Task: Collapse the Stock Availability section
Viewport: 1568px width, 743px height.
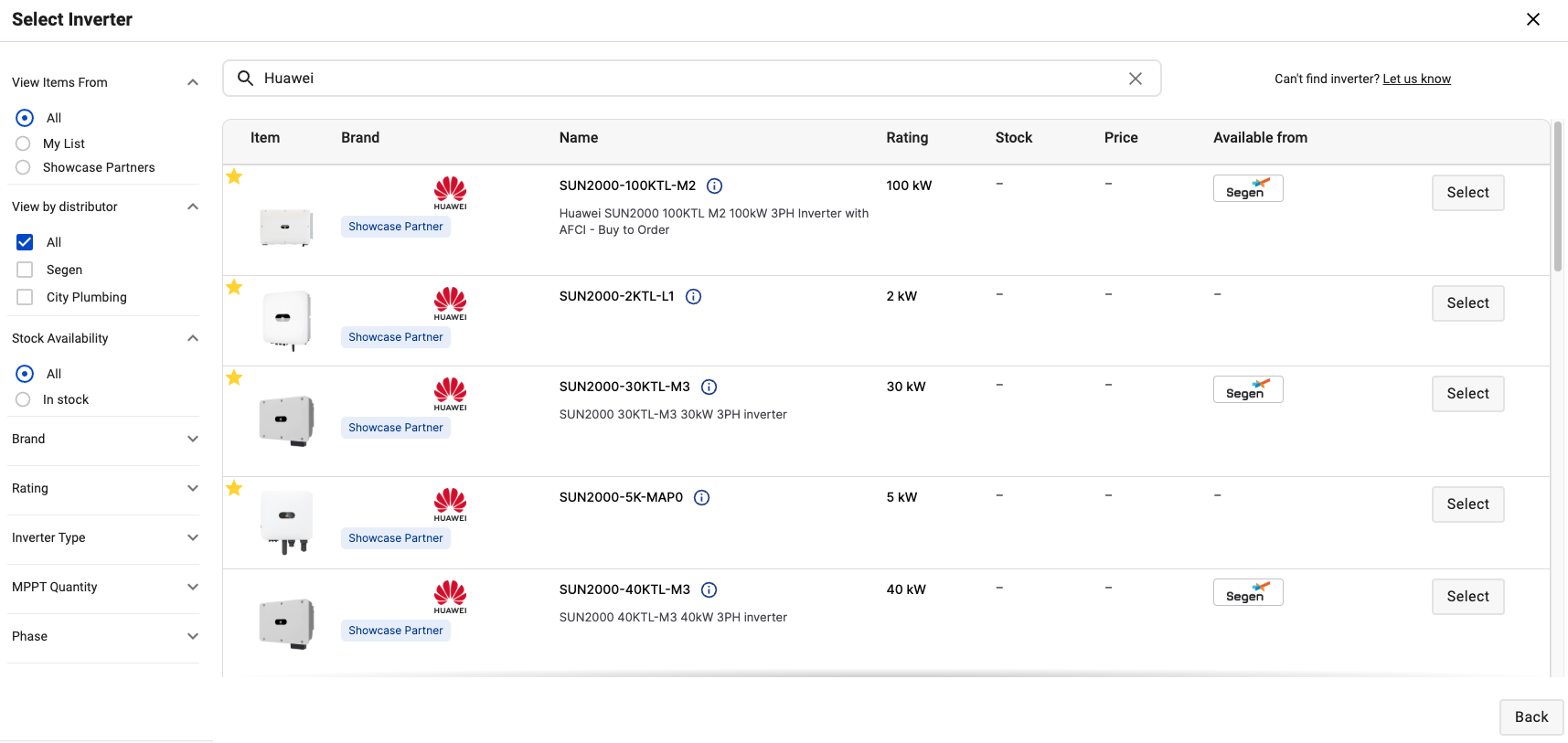Action: (193, 338)
